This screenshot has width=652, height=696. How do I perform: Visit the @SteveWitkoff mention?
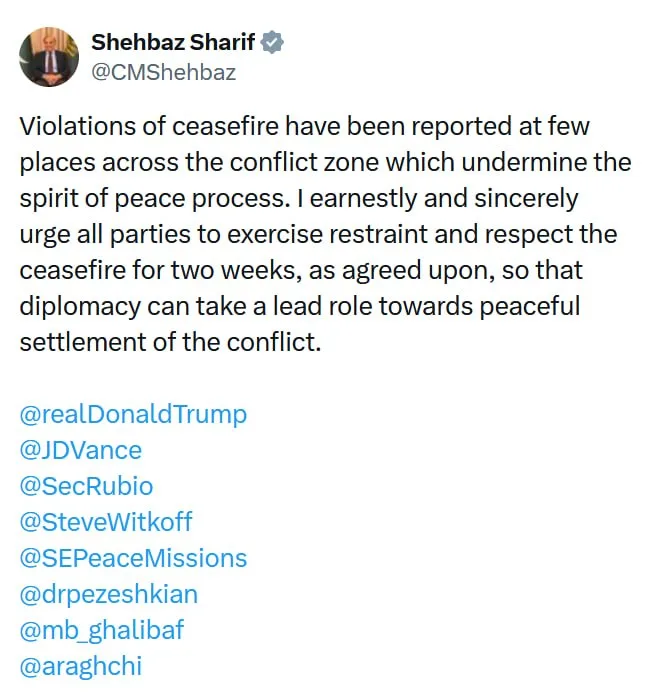(106, 522)
